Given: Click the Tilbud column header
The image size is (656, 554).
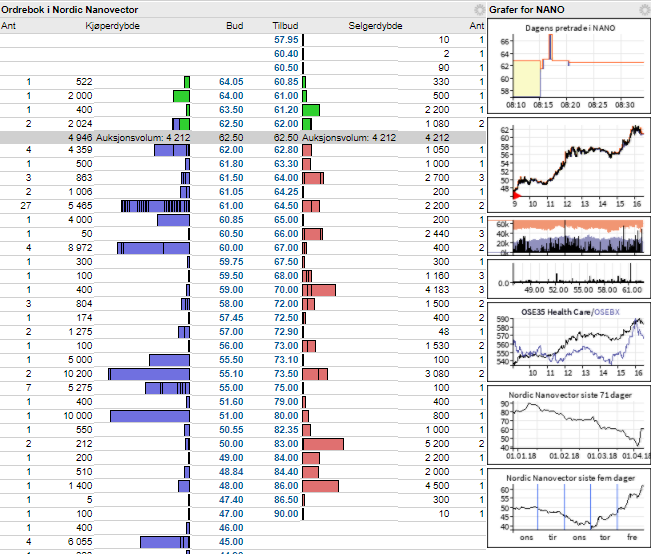Looking at the screenshot, I should click(285, 26).
